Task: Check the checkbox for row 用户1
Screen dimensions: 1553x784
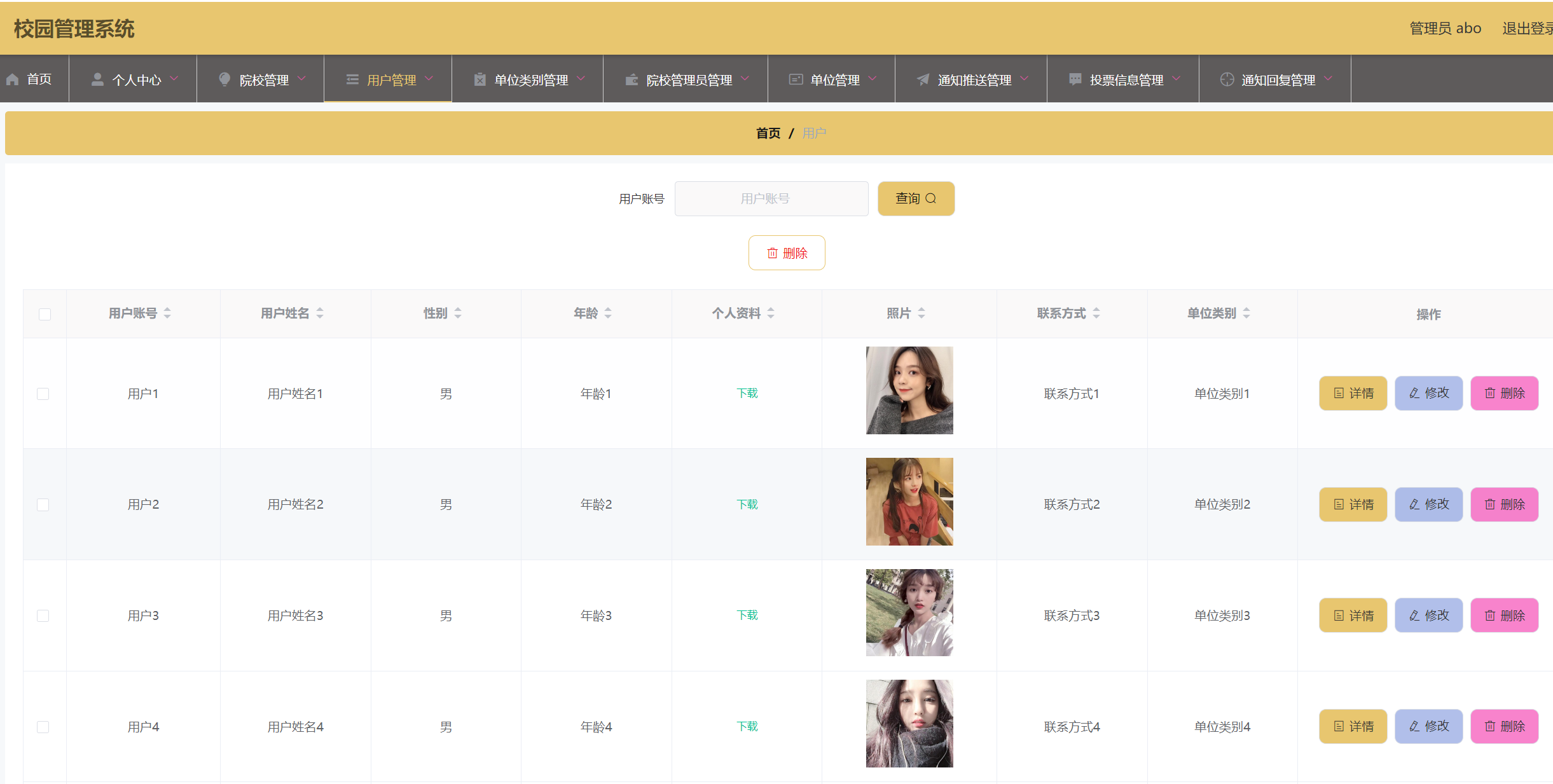Action: [43, 394]
